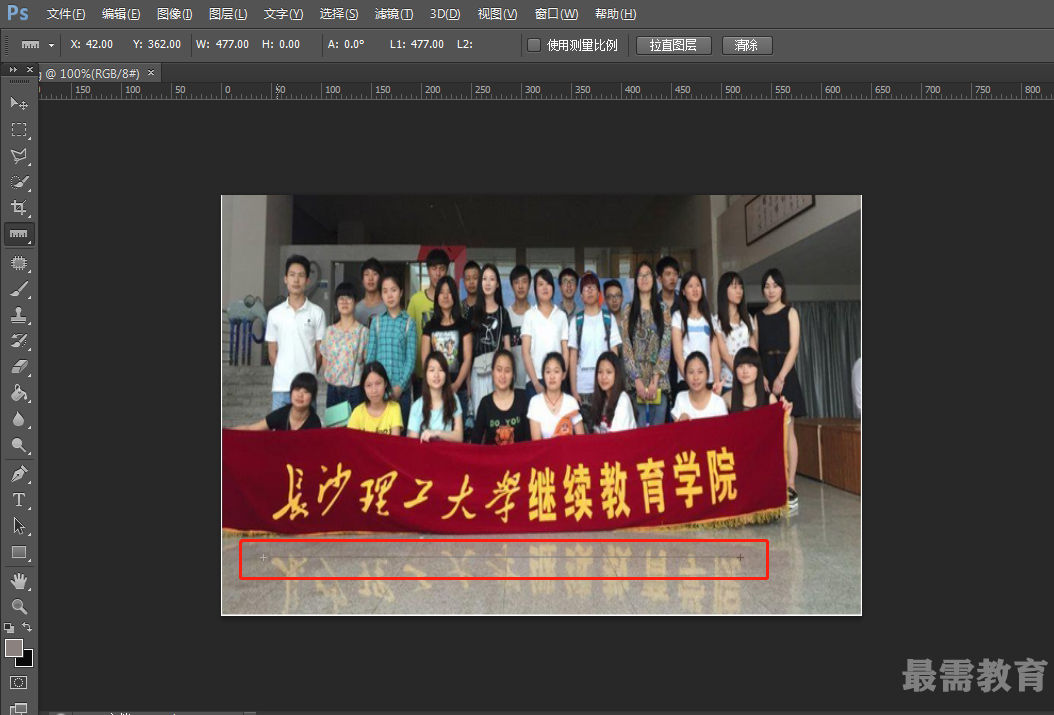Select the Ruler tool in toolbox
Image resolution: width=1054 pixels, height=715 pixels.
click(19, 234)
